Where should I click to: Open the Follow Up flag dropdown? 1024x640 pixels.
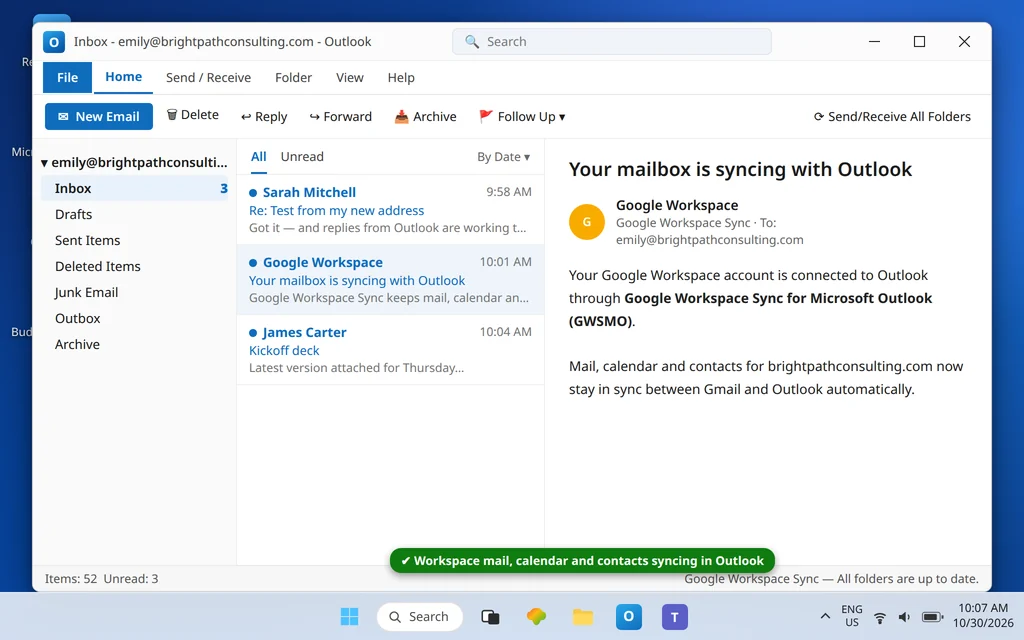(522, 116)
